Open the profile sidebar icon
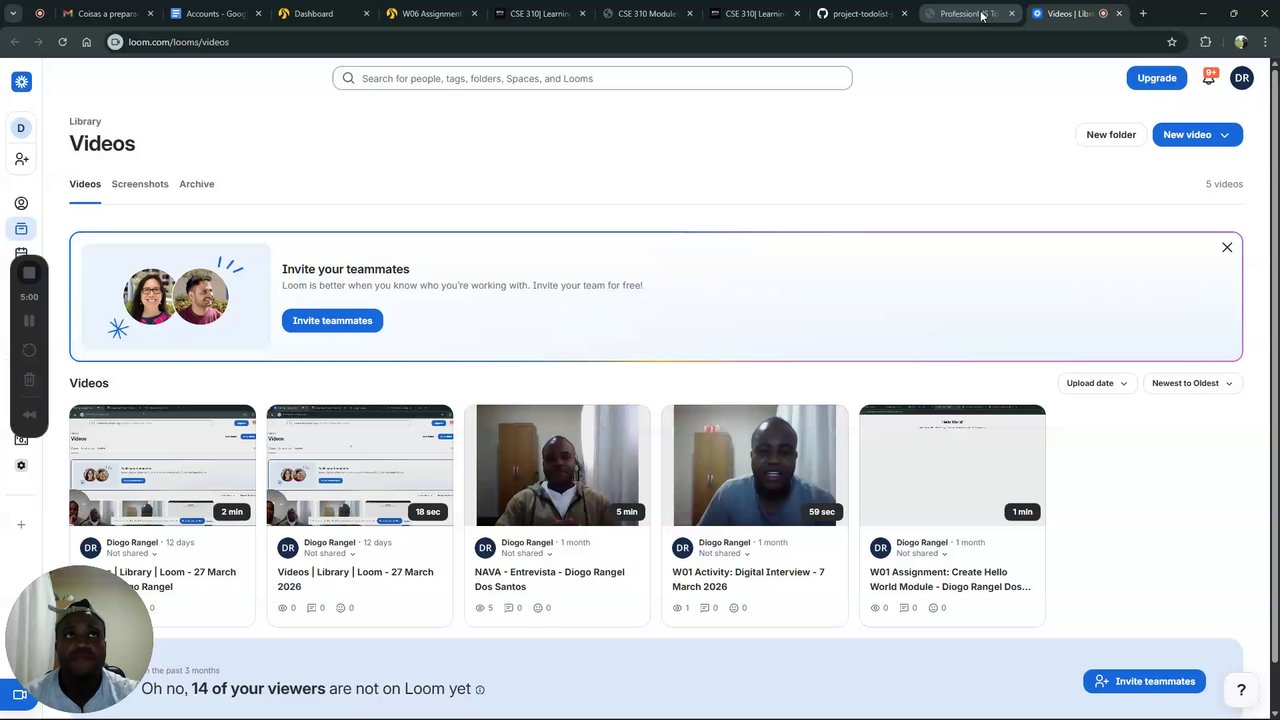Image resolution: width=1280 pixels, height=720 pixels. [x=21, y=203]
